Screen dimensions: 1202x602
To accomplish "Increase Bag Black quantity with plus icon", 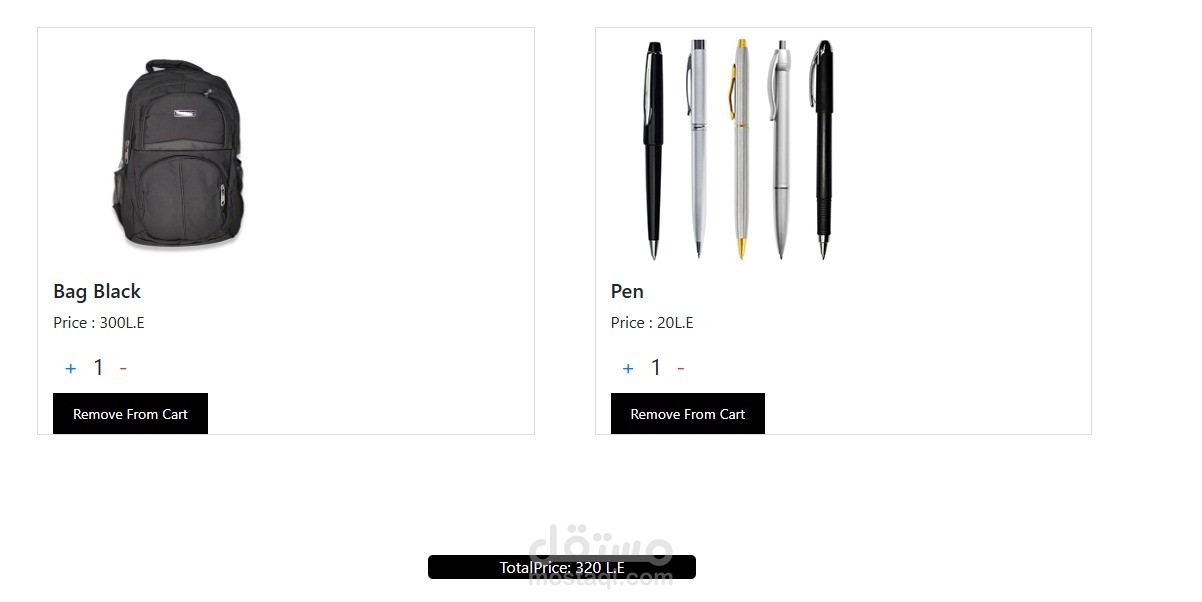I will [70, 368].
